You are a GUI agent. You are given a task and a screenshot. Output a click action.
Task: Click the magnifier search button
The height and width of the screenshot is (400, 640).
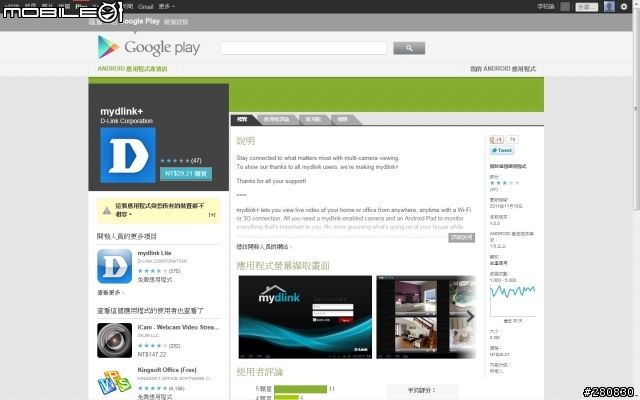pos(409,48)
